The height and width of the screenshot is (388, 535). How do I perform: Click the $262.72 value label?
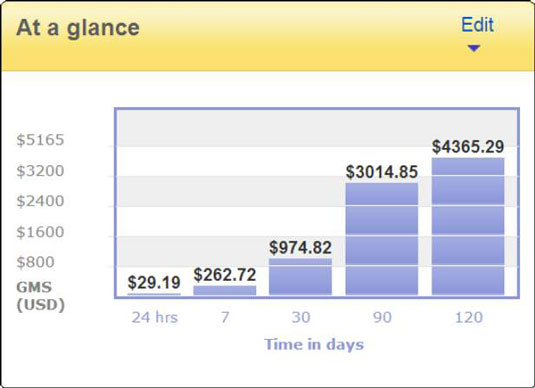225,275
